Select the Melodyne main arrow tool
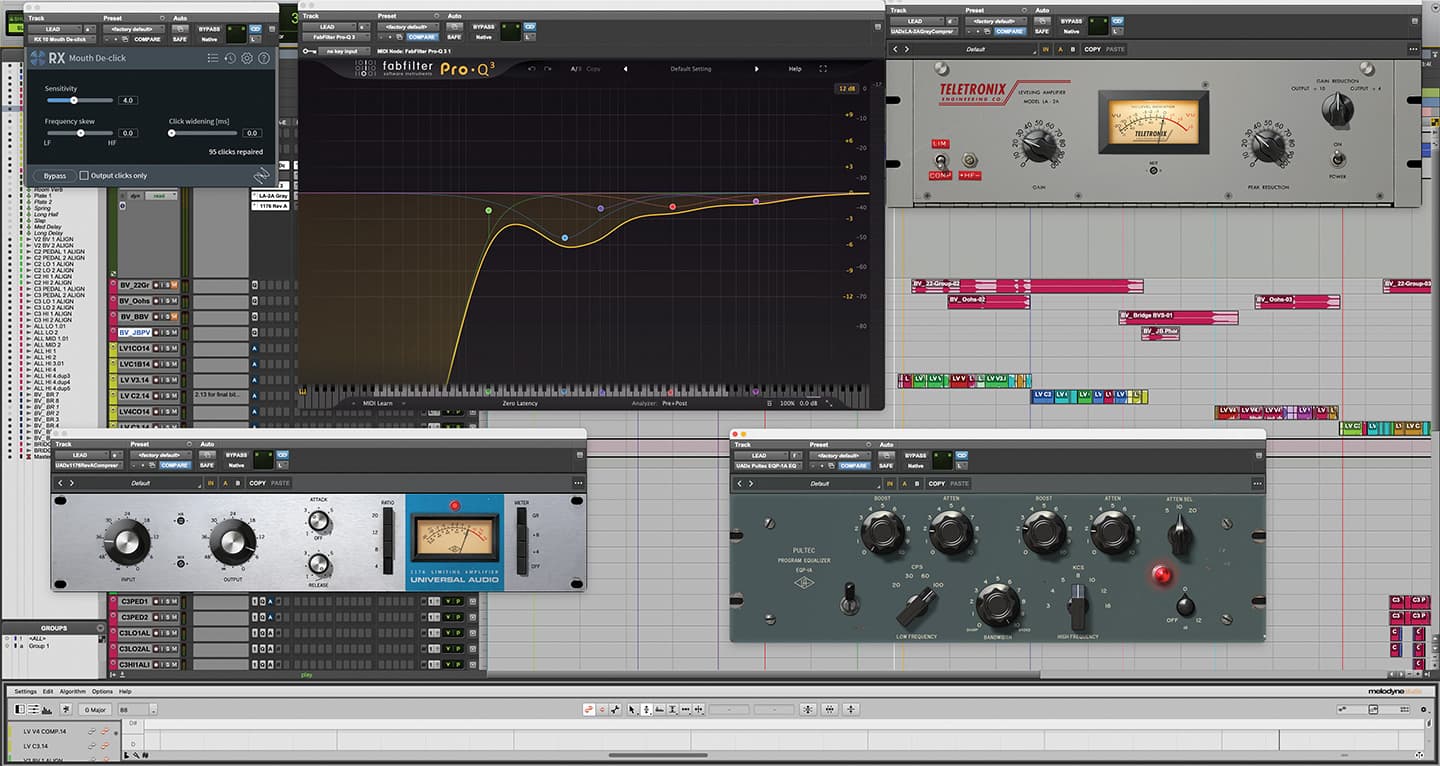The height and width of the screenshot is (766, 1440). point(632,709)
